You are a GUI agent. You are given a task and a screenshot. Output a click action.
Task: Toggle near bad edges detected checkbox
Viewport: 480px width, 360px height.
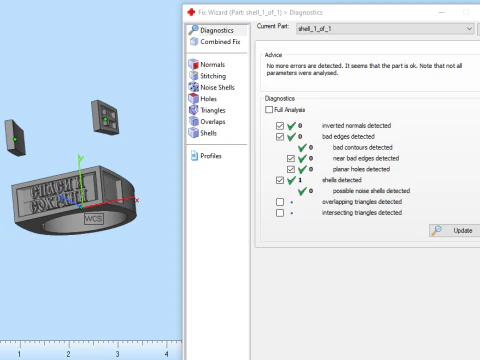[x=291, y=158]
